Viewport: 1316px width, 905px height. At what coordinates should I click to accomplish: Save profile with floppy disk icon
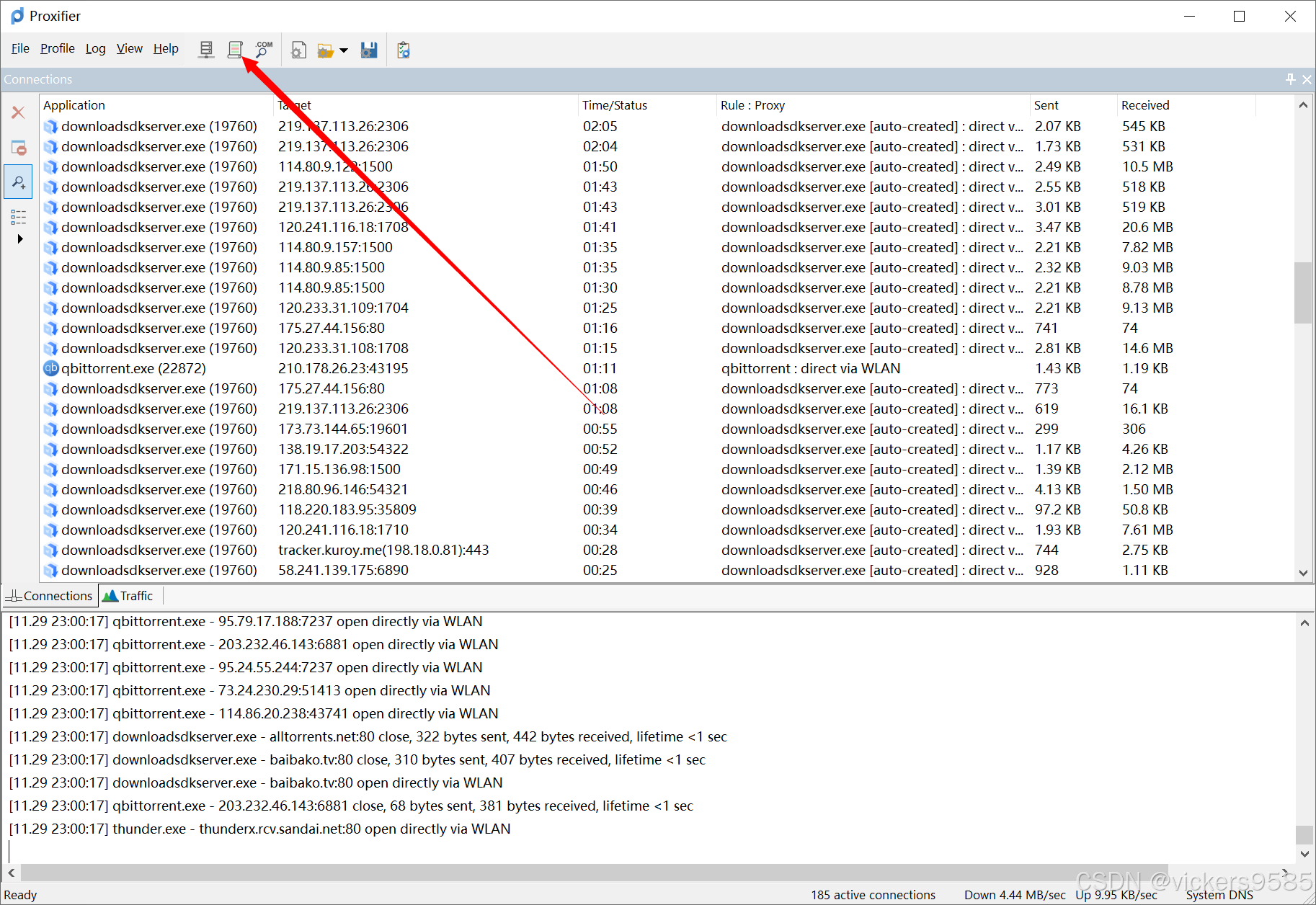coord(369,50)
